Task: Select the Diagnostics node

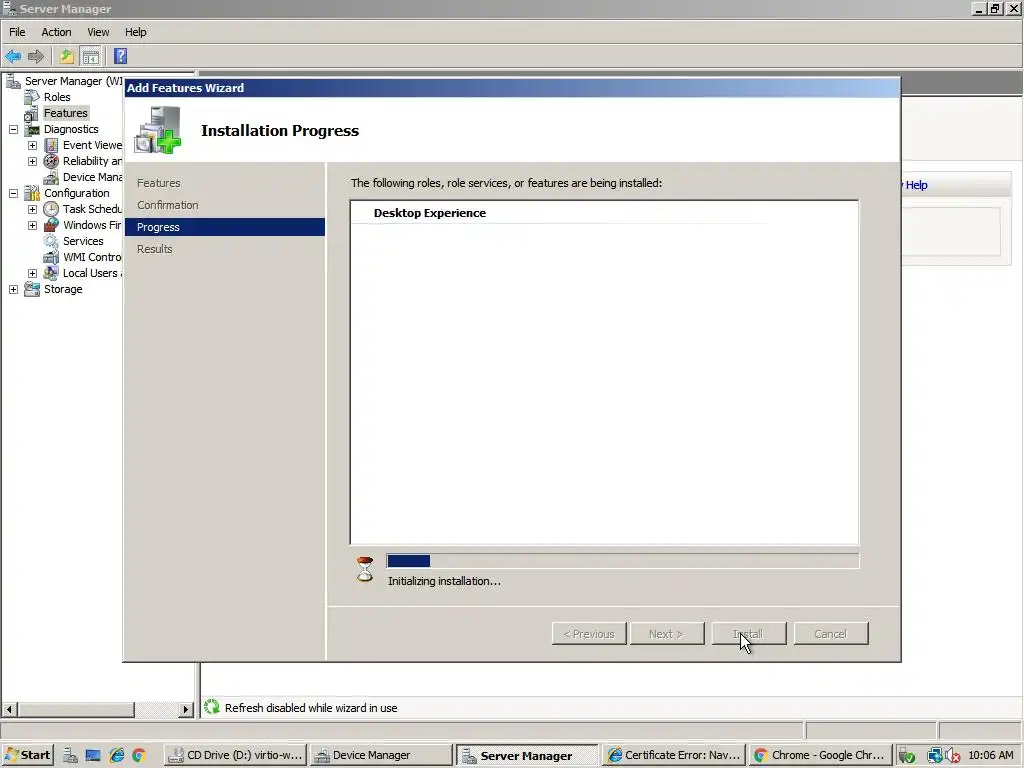Action: 71,129
